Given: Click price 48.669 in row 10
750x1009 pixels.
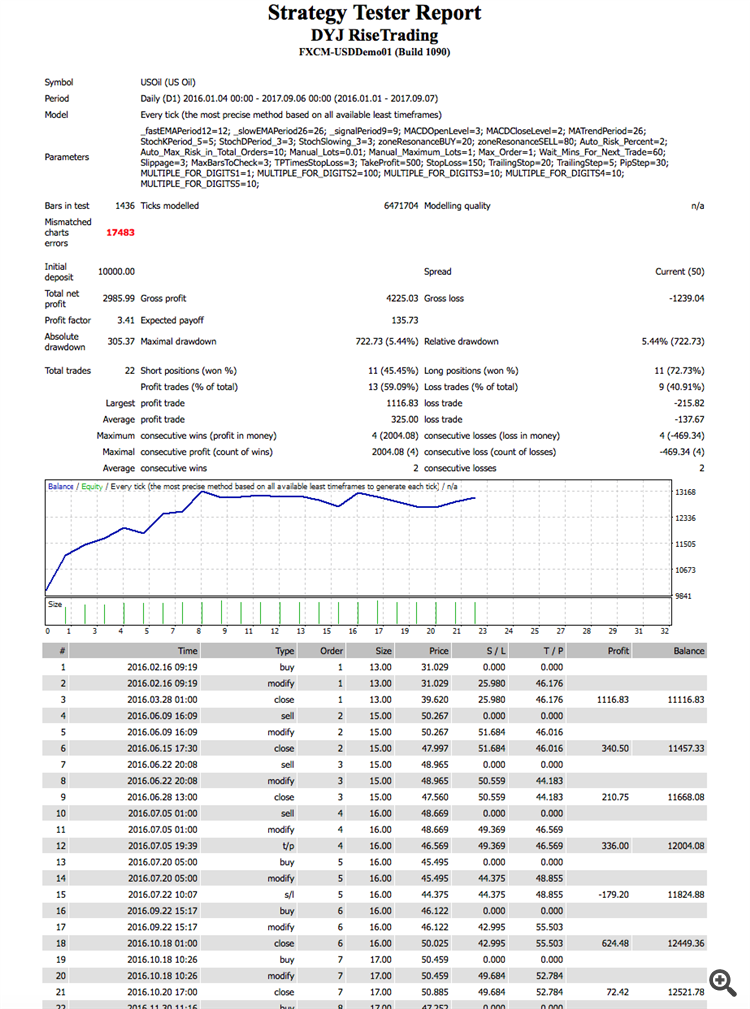Looking at the screenshot, I should [435, 813].
